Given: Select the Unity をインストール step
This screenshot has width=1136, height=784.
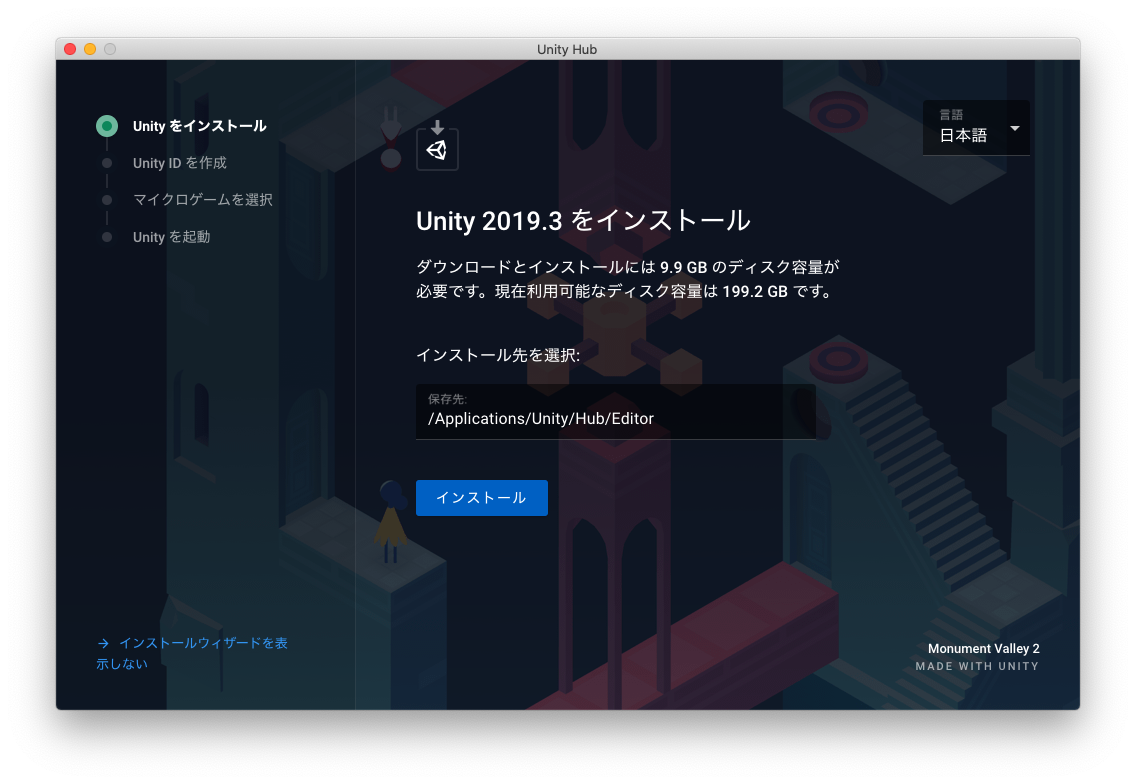Looking at the screenshot, I should point(199,126).
